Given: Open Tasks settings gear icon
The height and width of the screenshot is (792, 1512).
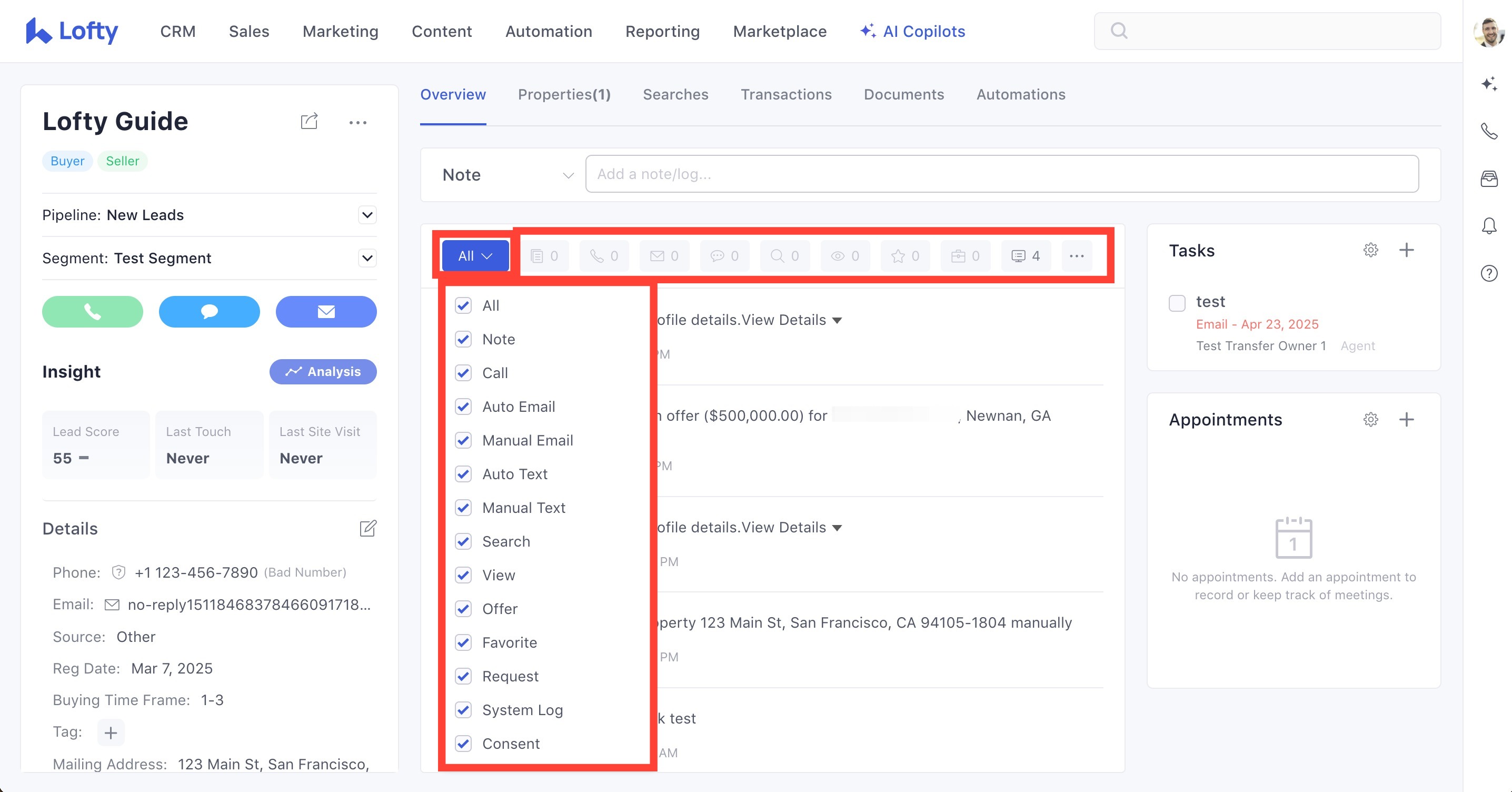Looking at the screenshot, I should 1370,250.
